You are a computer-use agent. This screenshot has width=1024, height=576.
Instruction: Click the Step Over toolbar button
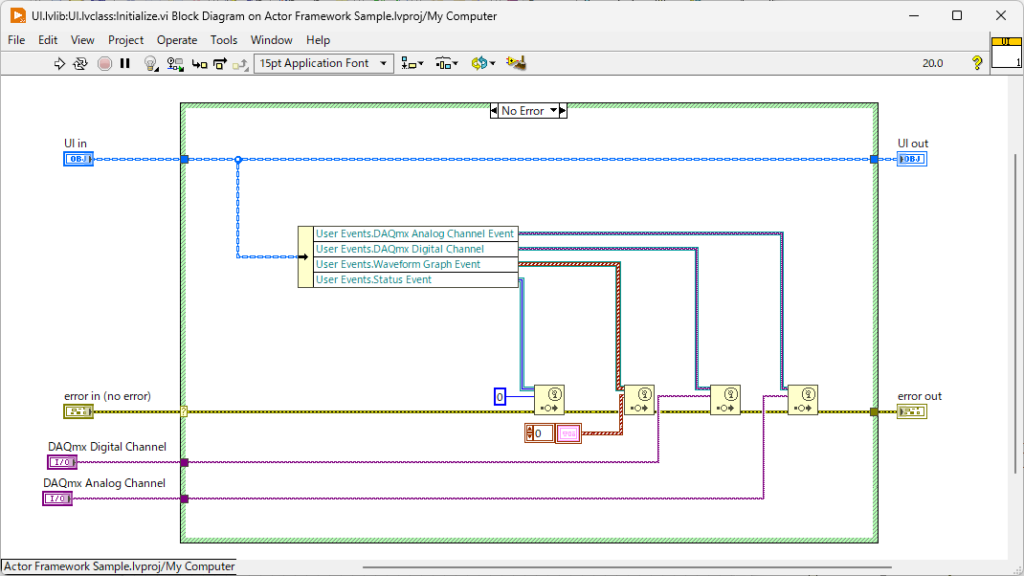pos(220,63)
